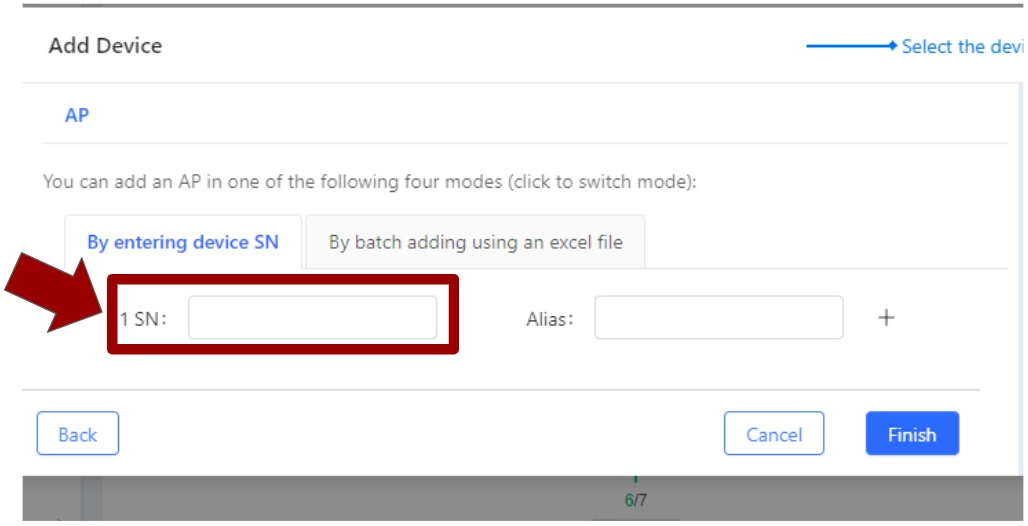1028x526 pixels.
Task: Click the 6/7 counter behind the dialog
Action: pyautogui.click(x=635, y=500)
